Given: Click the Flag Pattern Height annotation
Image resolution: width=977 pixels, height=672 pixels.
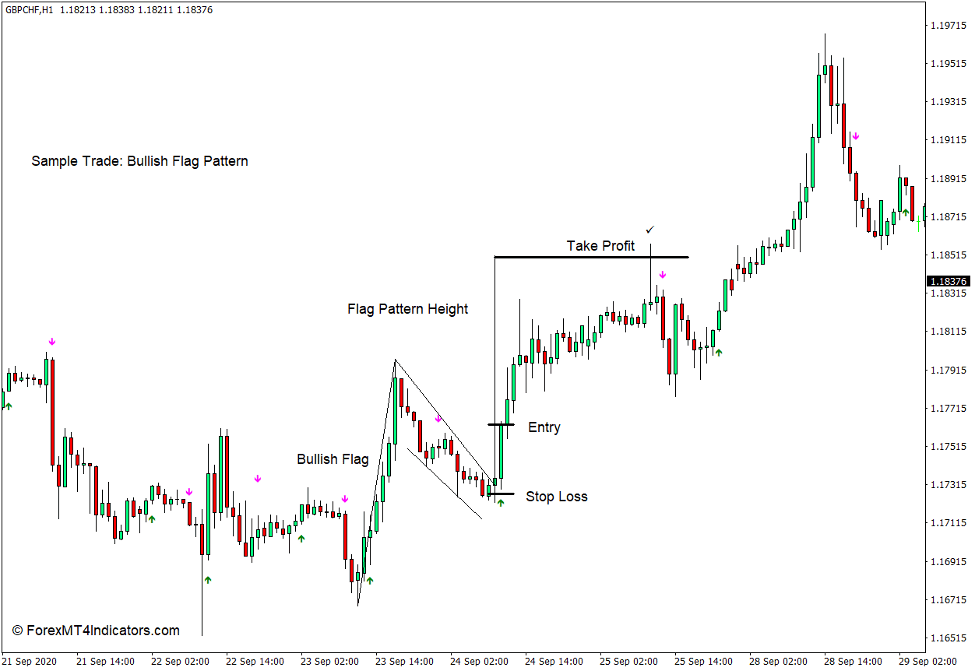Looking at the screenshot, I should point(407,309).
